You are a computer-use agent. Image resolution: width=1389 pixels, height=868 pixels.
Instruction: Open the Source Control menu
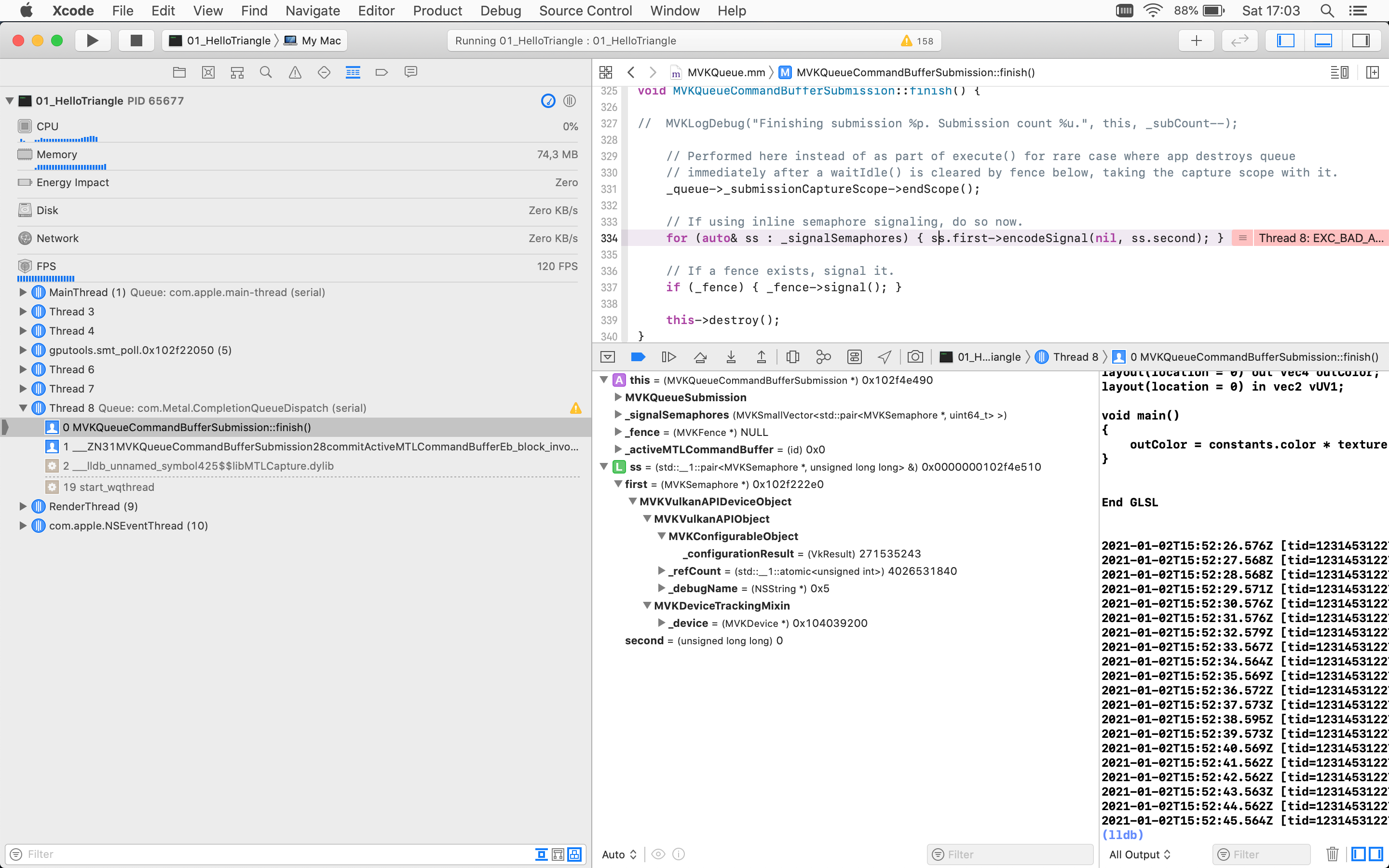(585, 10)
